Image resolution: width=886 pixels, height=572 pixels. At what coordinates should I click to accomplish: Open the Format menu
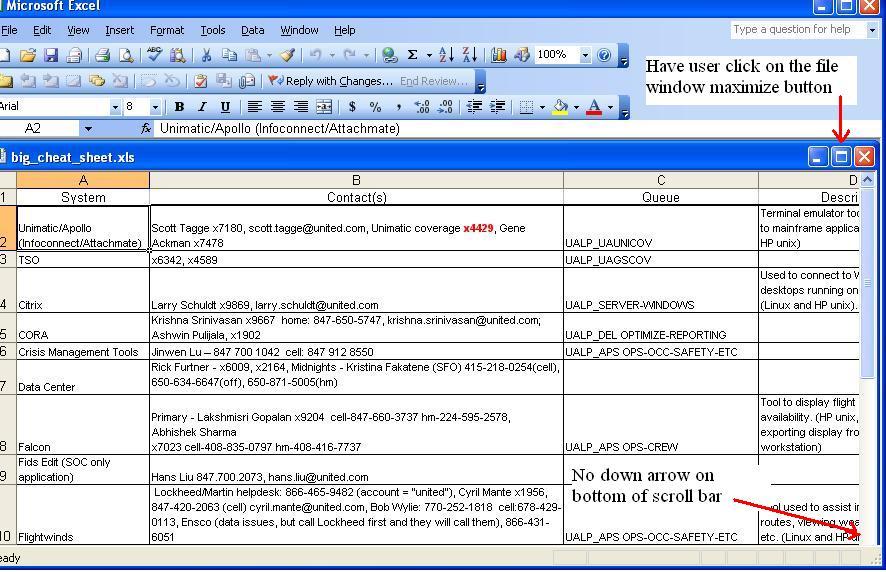click(167, 31)
